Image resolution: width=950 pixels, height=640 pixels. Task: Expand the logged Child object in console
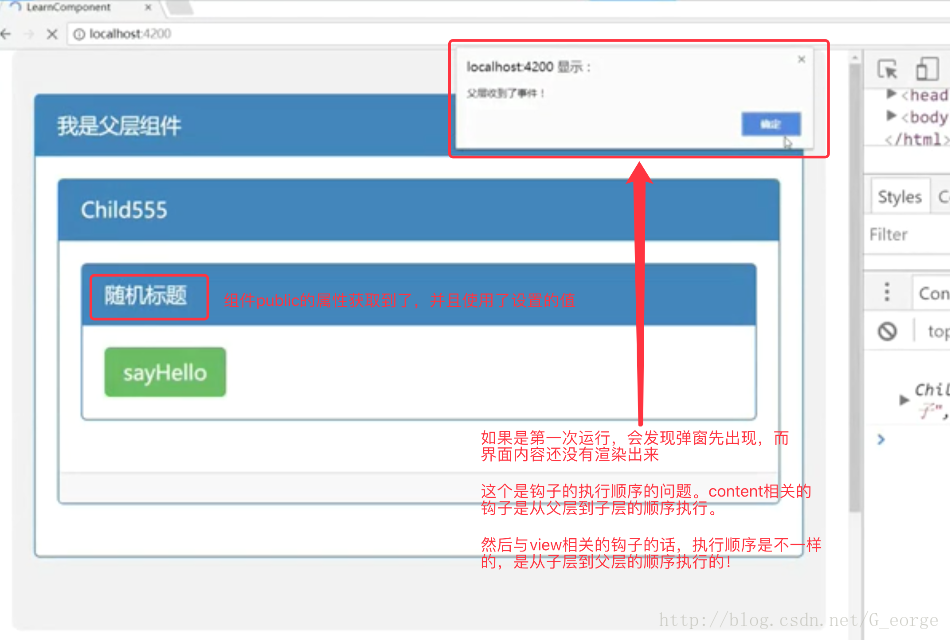click(904, 399)
